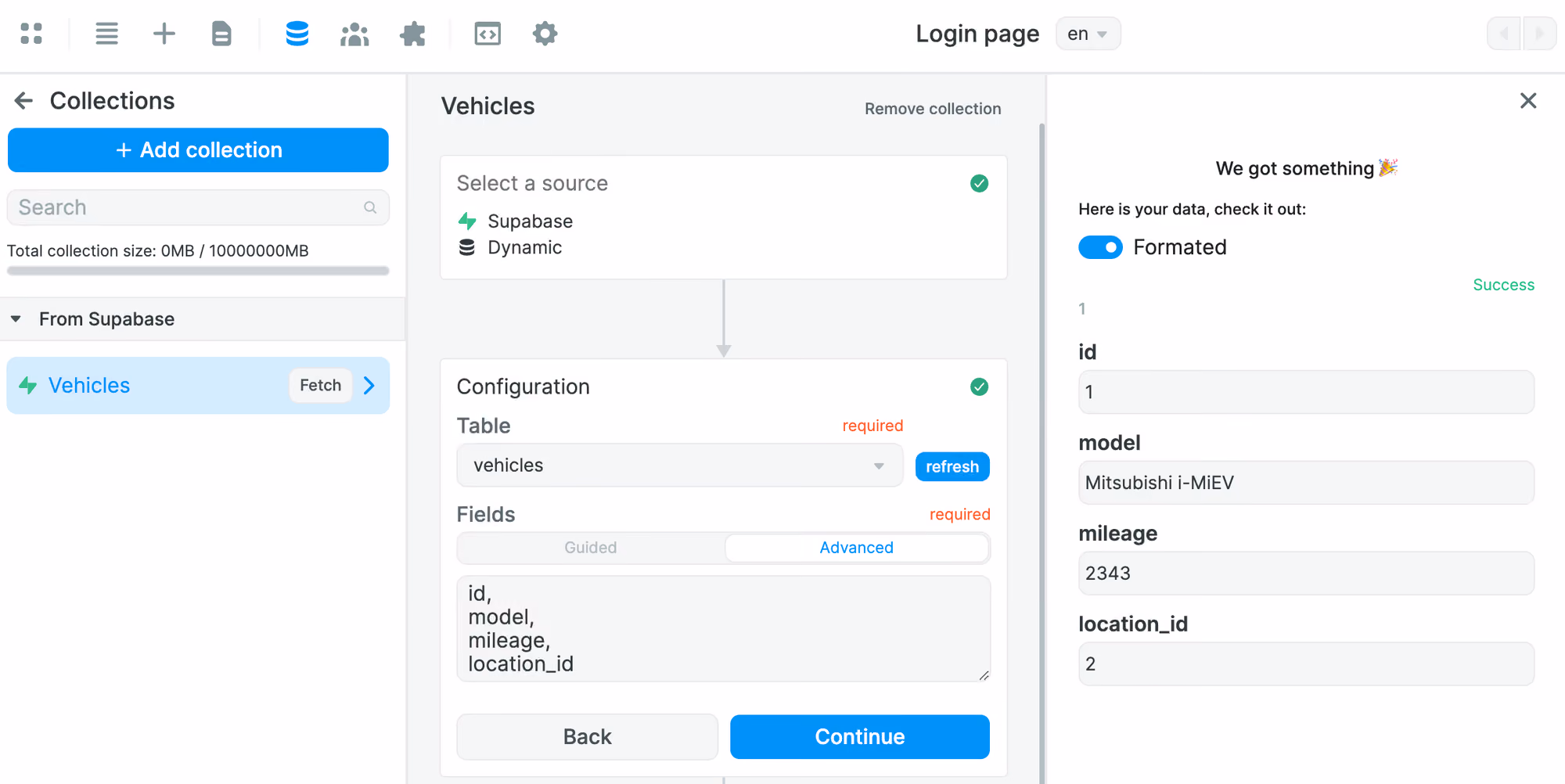Click the Supabase bolt icon on Vehicles row
The width and height of the screenshot is (1565, 784).
pyautogui.click(x=28, y=385)
